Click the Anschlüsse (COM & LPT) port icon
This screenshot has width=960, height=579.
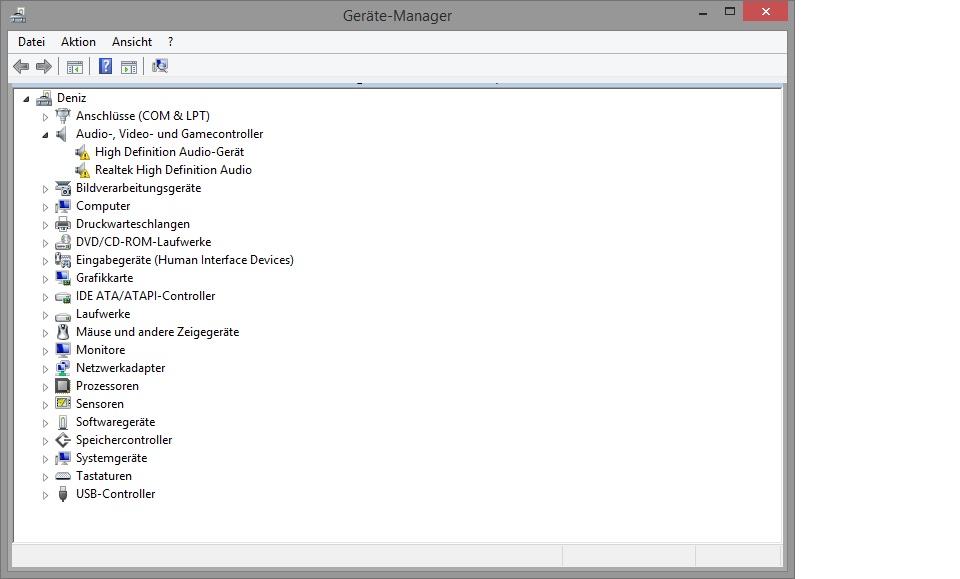pos(62,116)
